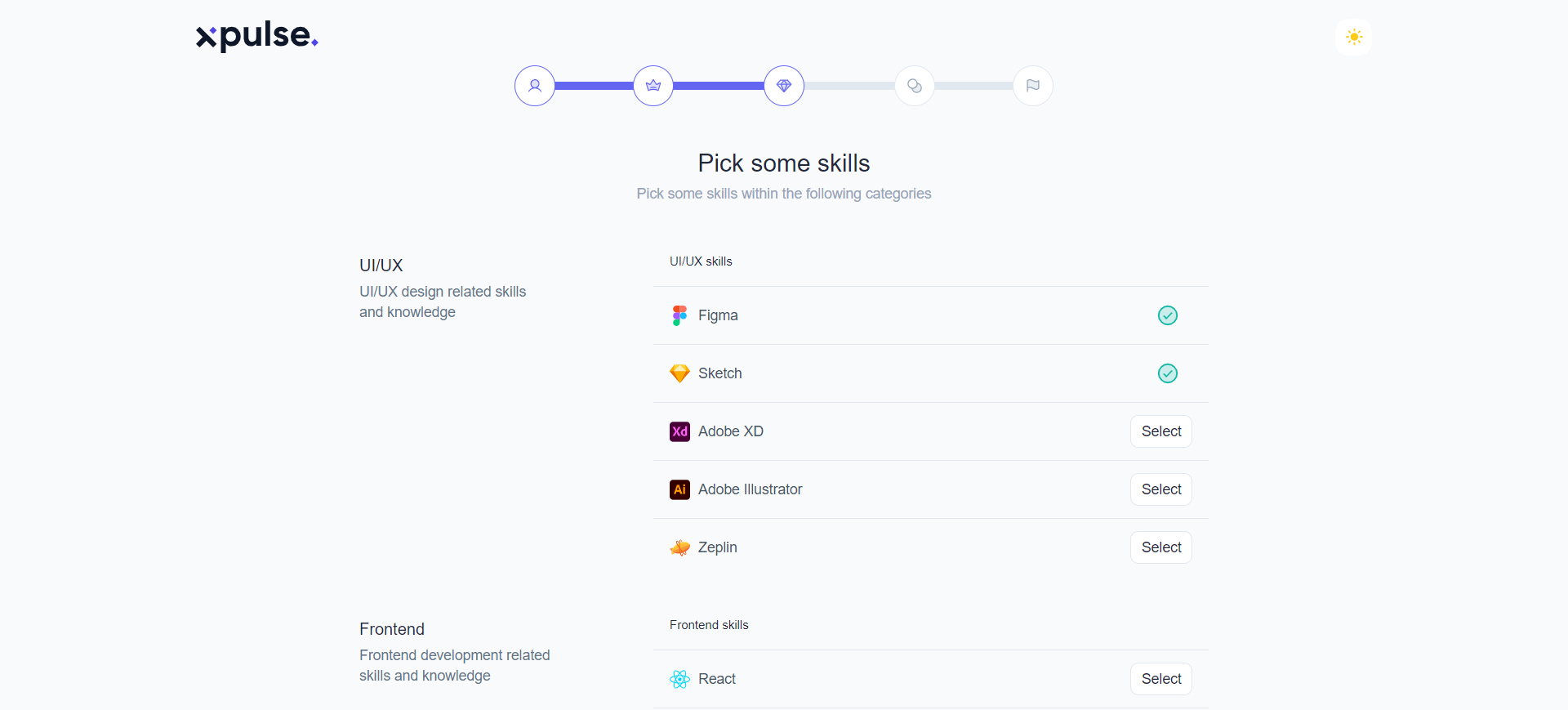
Task: Select the Adobe Illustrator skill
Action: click(1160, 489)
